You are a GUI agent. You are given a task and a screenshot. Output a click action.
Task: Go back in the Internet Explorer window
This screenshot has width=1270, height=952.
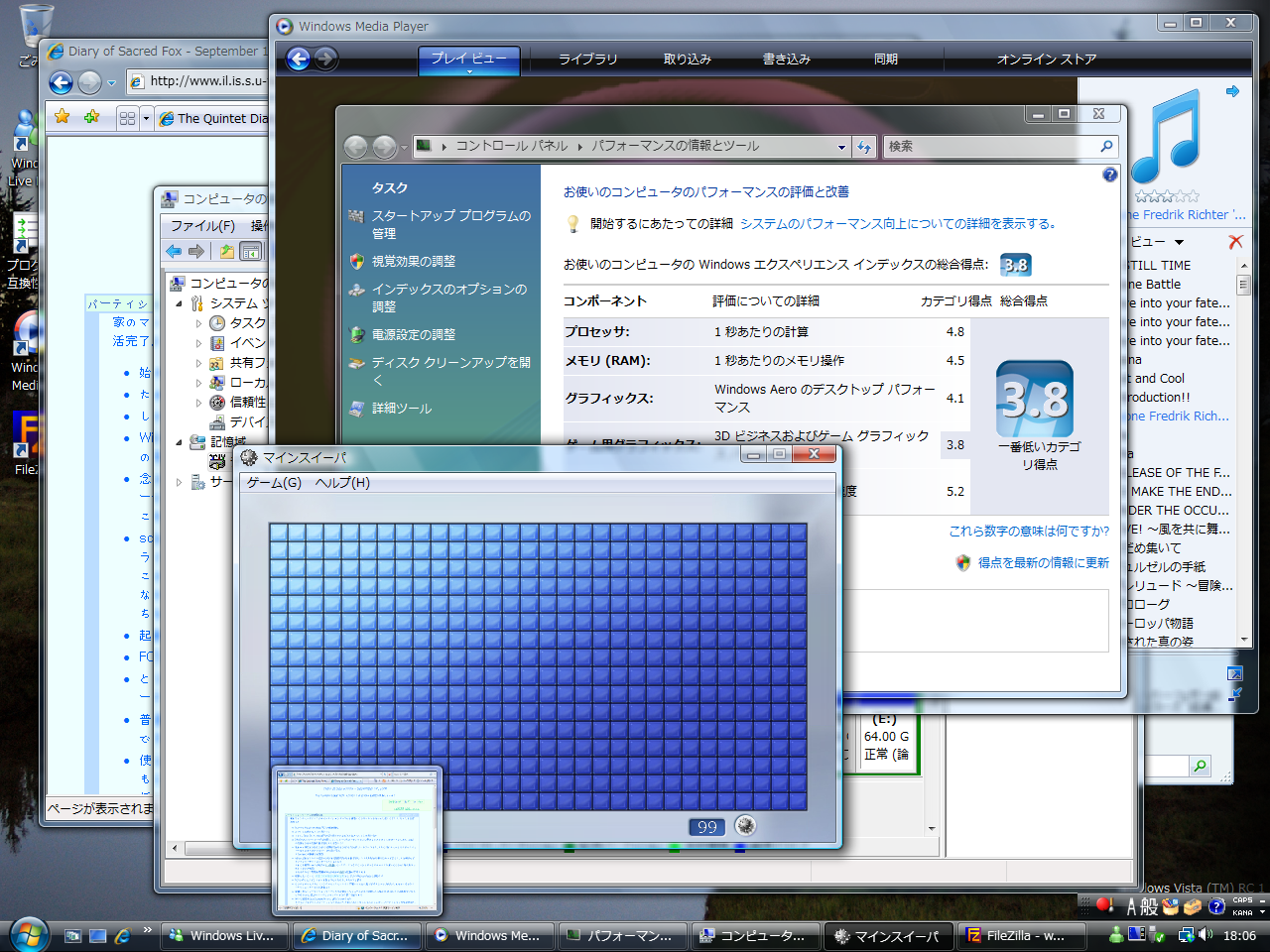click(x=61, y=82)
